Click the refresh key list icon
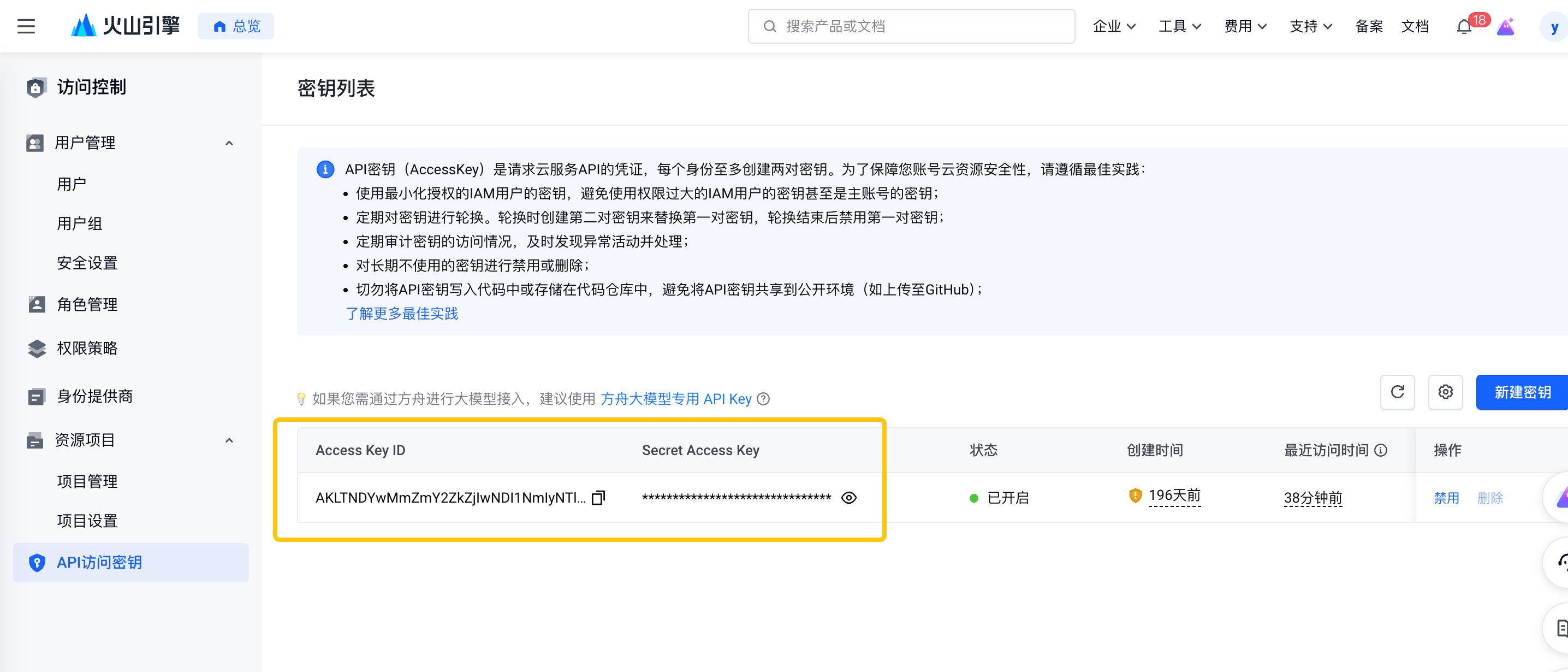Screen dimensions: 1568x672 point(1397,392)
